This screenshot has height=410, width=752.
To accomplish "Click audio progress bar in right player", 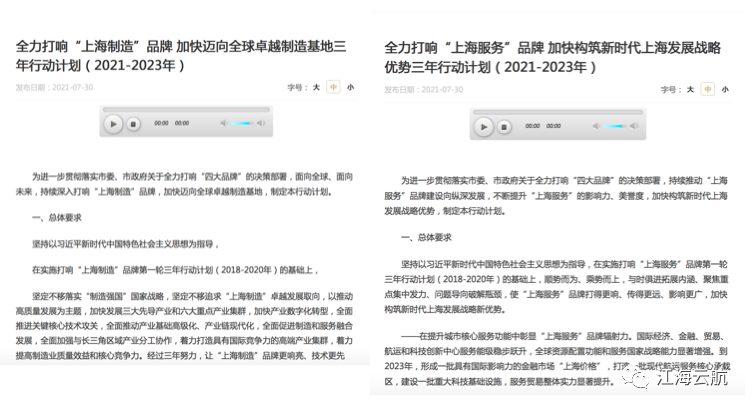I will (558, 112).
